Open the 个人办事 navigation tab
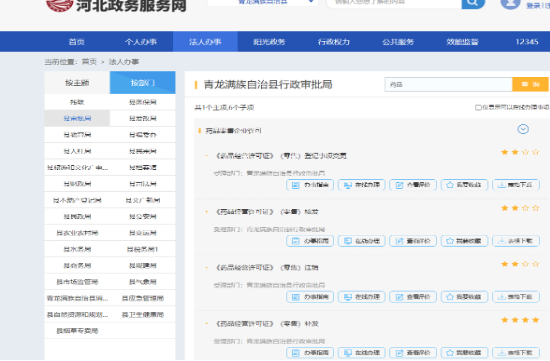550x361 pixels. (141, 42)
